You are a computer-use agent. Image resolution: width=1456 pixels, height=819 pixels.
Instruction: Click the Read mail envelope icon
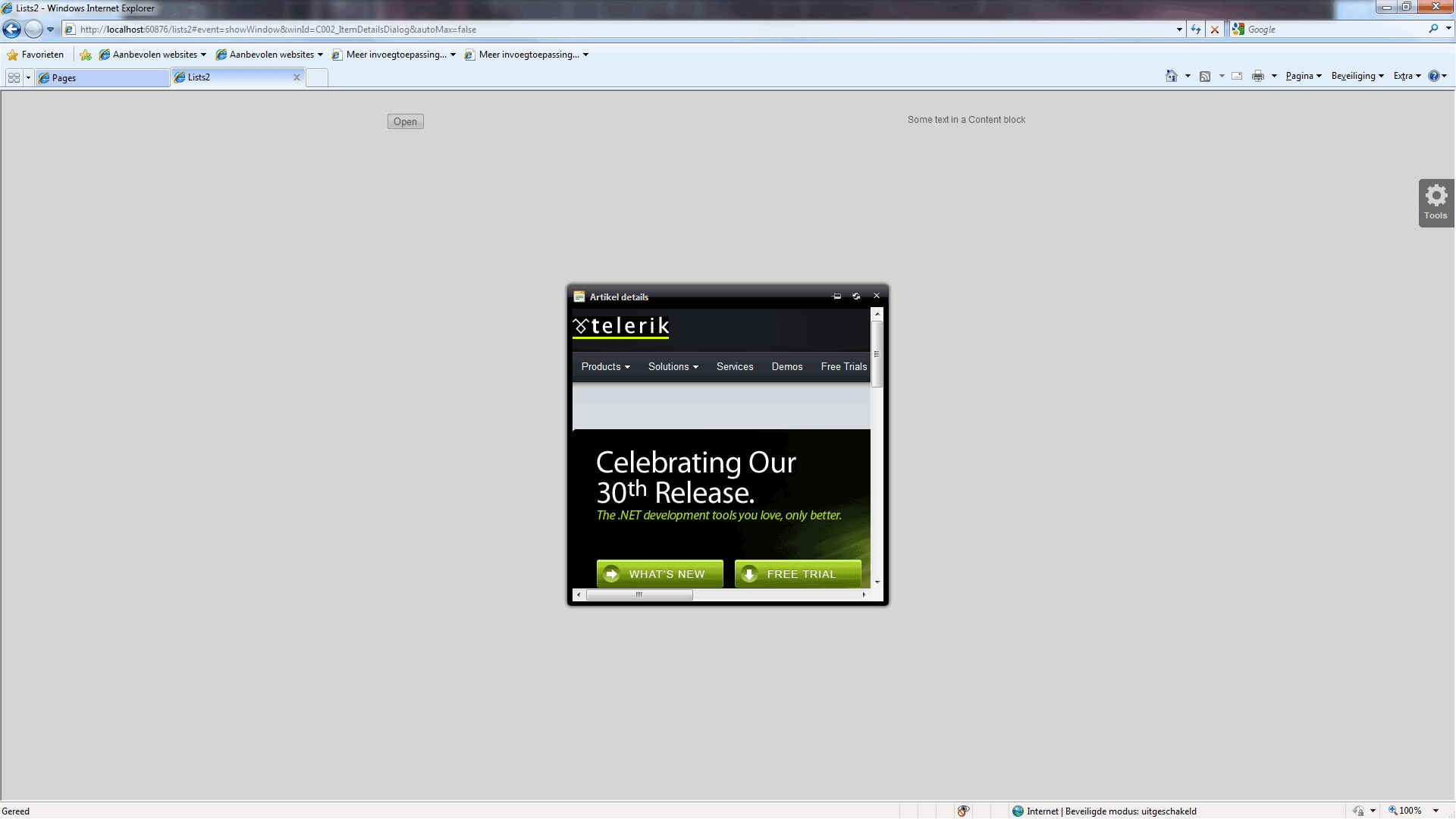click(1237, 76)
